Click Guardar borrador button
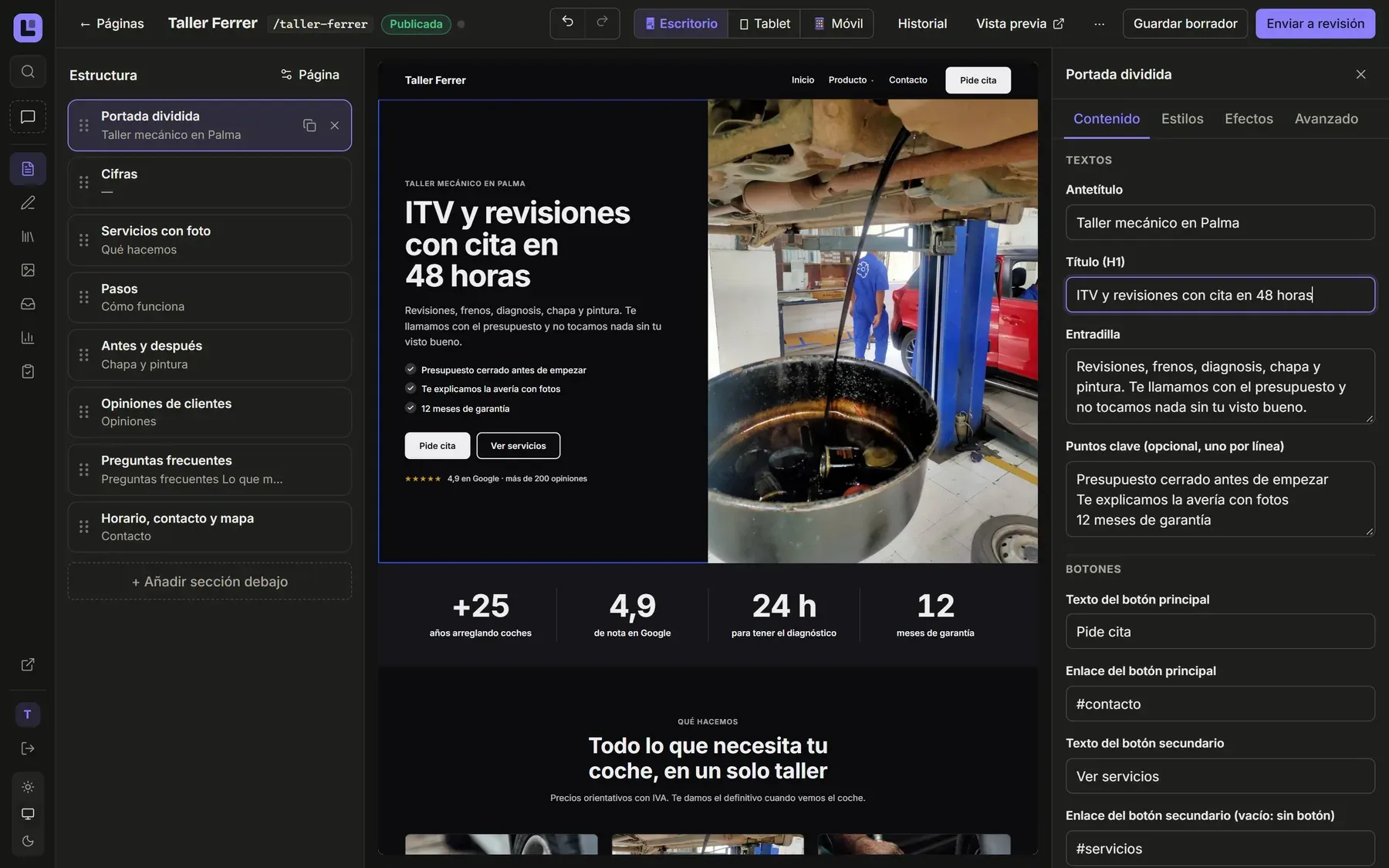The height and width of the screenshot is (868, 1389). click(x=1185, y=24)
